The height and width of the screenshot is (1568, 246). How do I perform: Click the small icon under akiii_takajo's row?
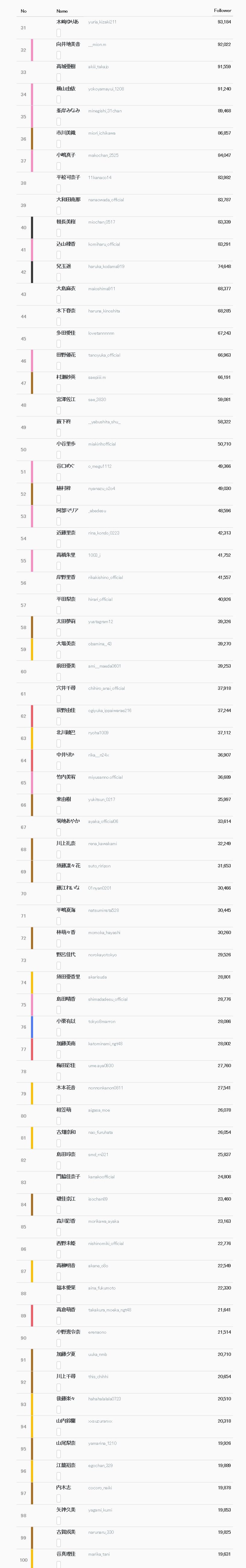(58, 77)
